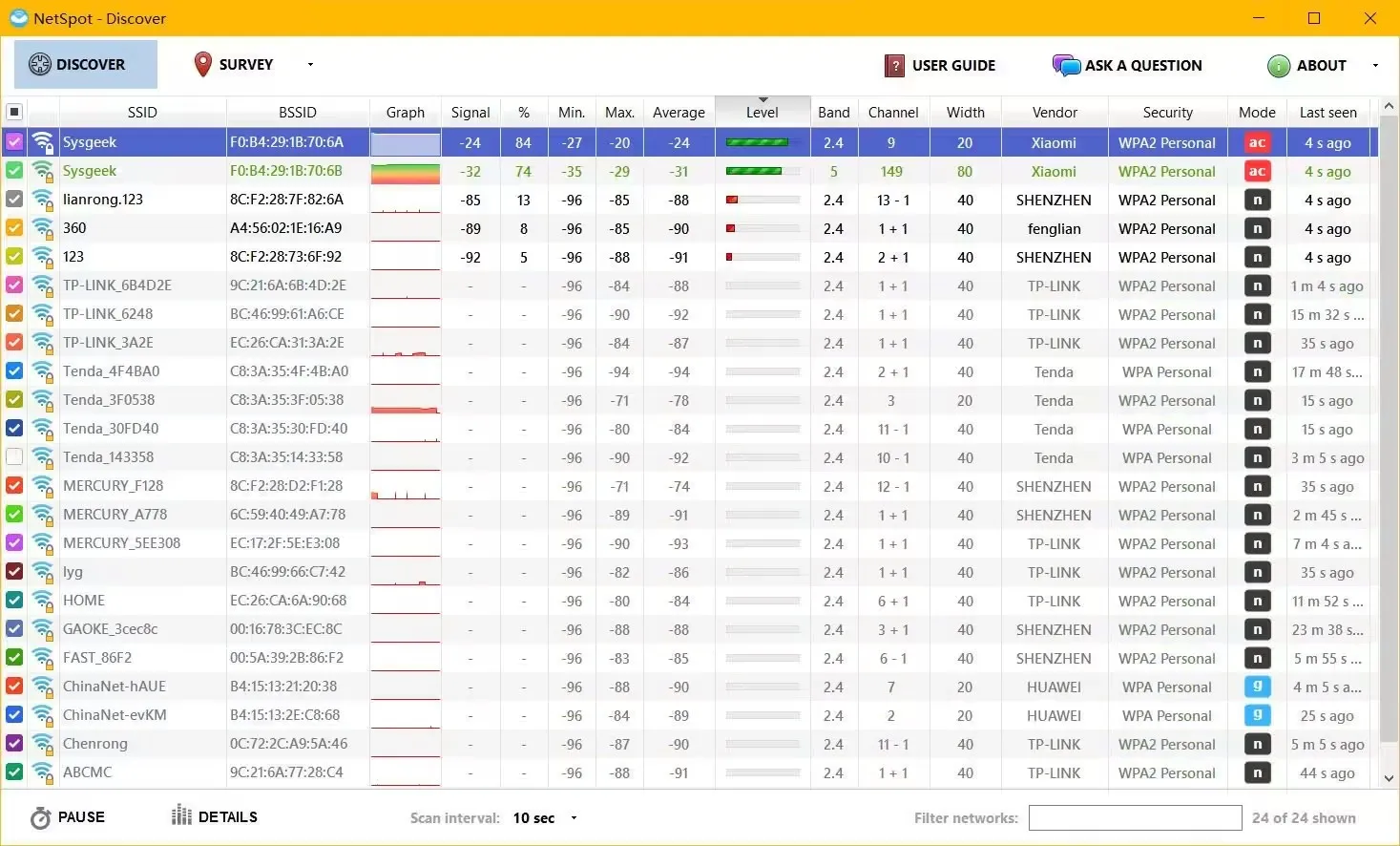This screenshot has height=846, width=1400.
Task: Open the Details view
Action: 215,816
